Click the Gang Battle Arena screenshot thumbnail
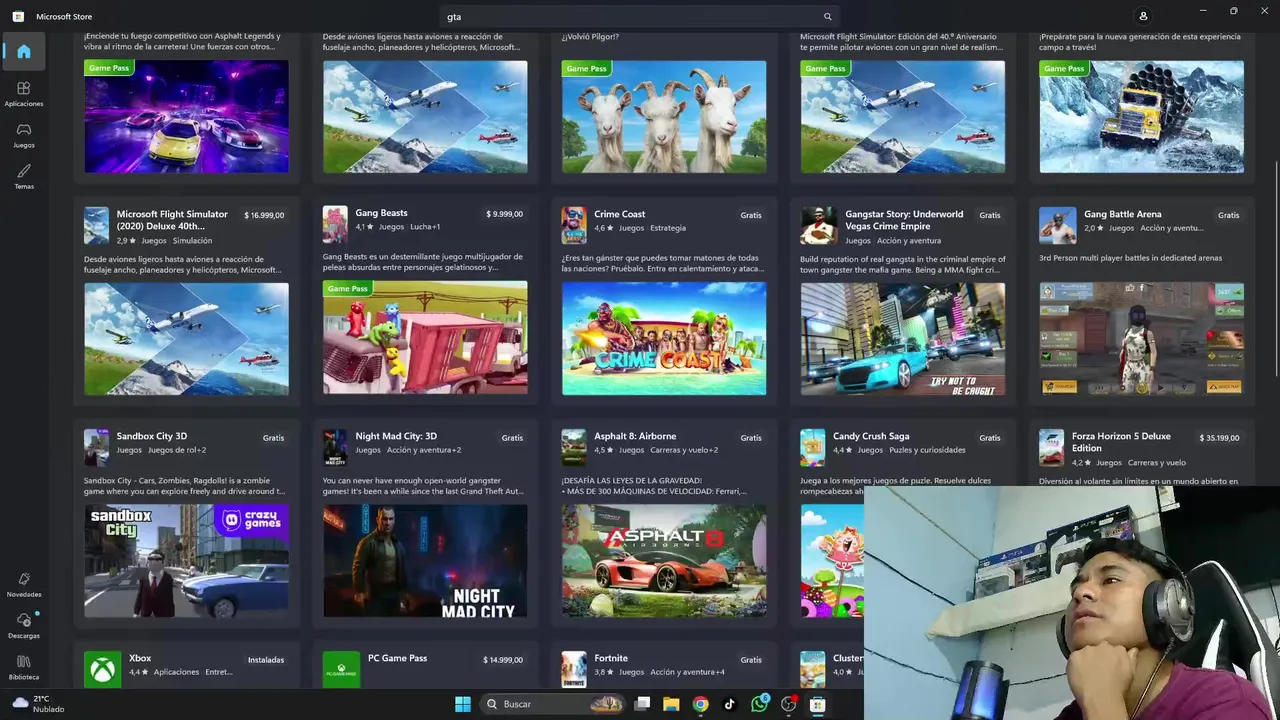1280x720 pixels. point(1141,338)
